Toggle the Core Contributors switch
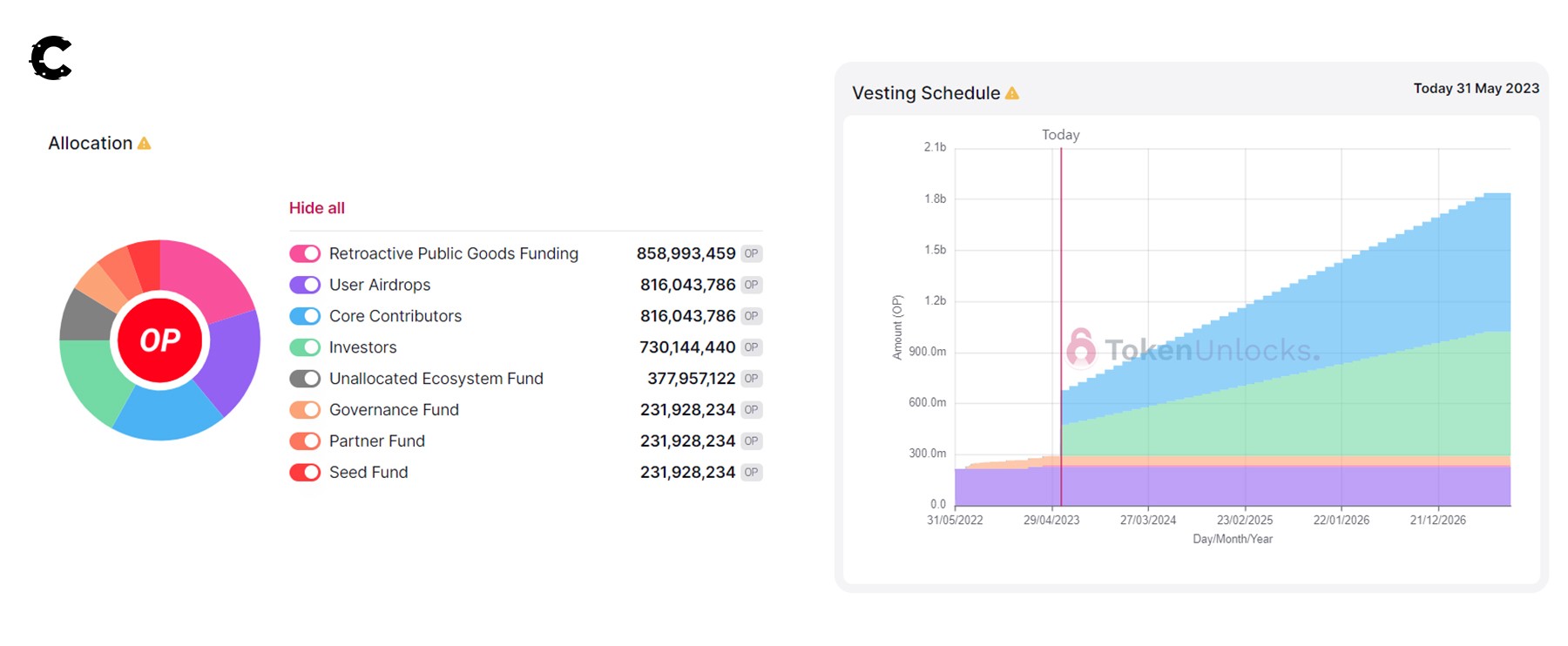1568x646 pixels. point(305,317)
